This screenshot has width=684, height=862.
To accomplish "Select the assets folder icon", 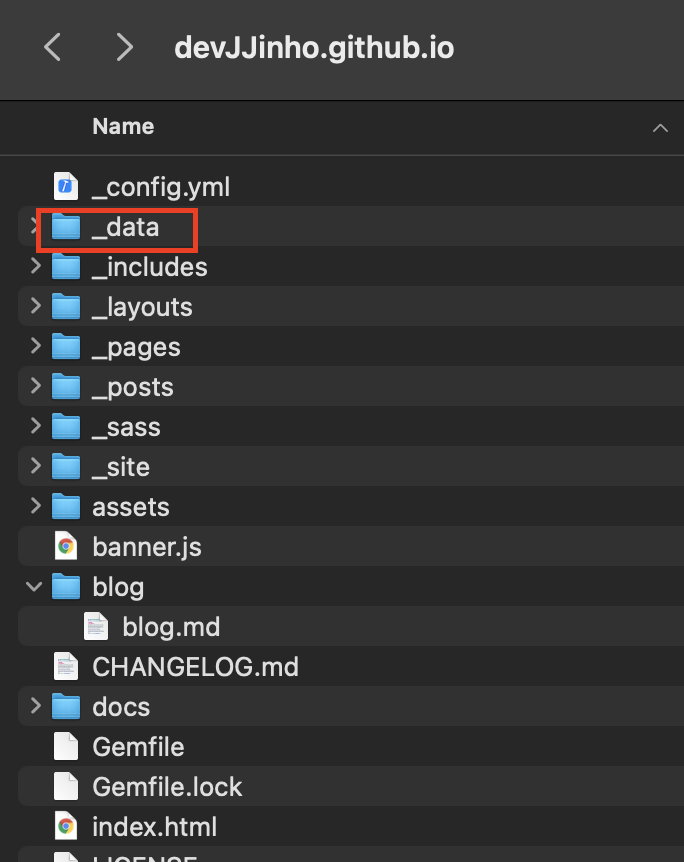I will (x=66, y=507).
